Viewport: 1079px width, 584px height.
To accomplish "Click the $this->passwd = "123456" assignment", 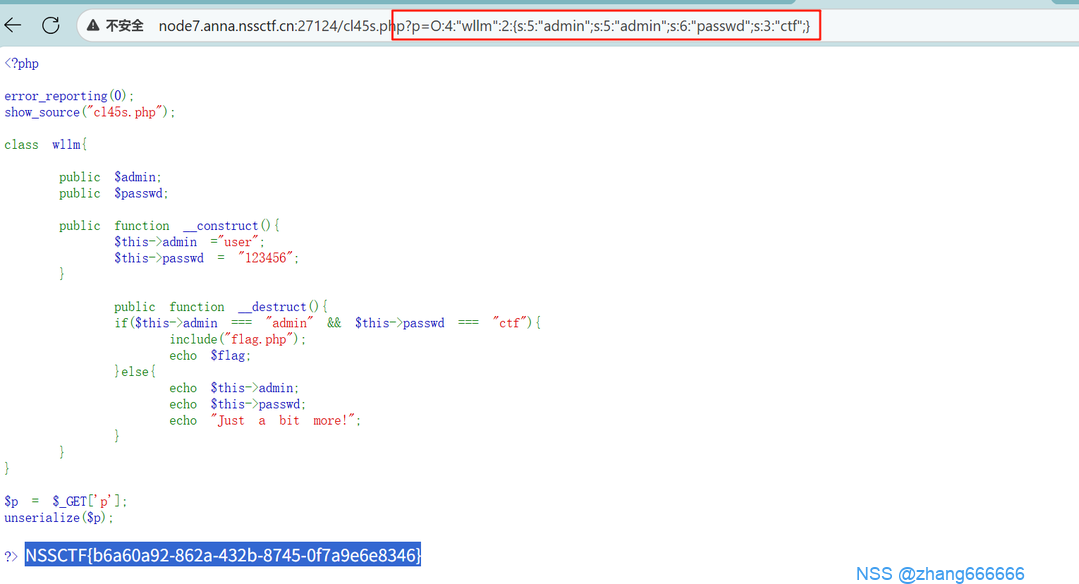I will point(206,258).
